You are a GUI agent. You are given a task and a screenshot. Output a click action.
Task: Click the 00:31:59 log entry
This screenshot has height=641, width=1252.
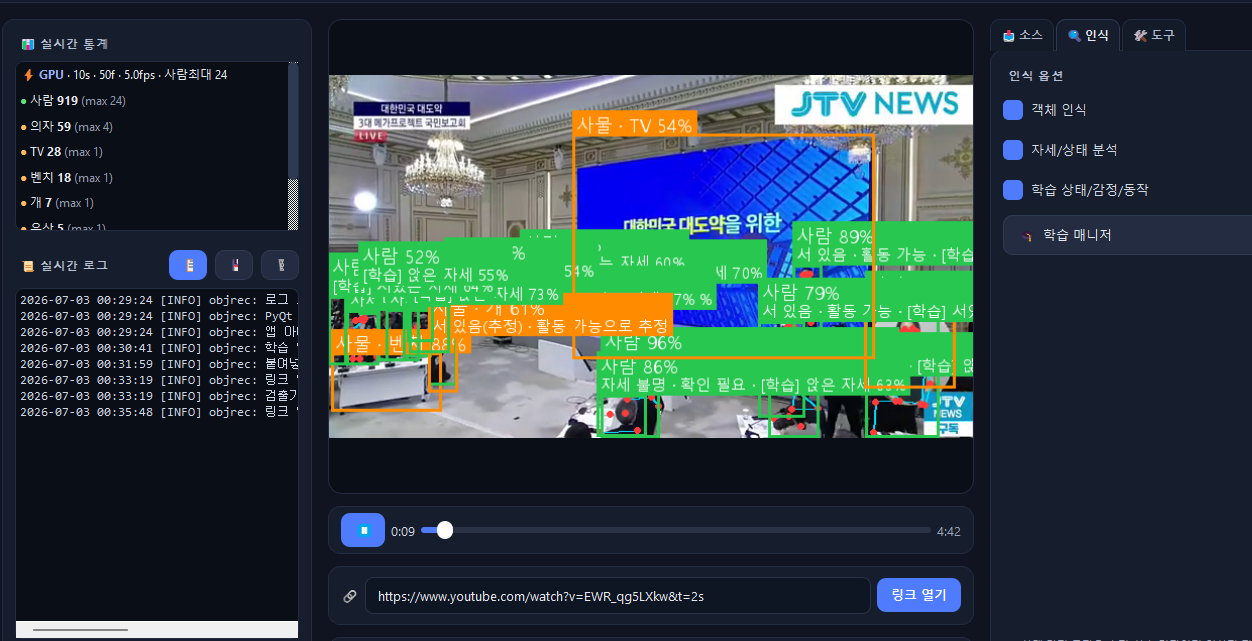158,364
